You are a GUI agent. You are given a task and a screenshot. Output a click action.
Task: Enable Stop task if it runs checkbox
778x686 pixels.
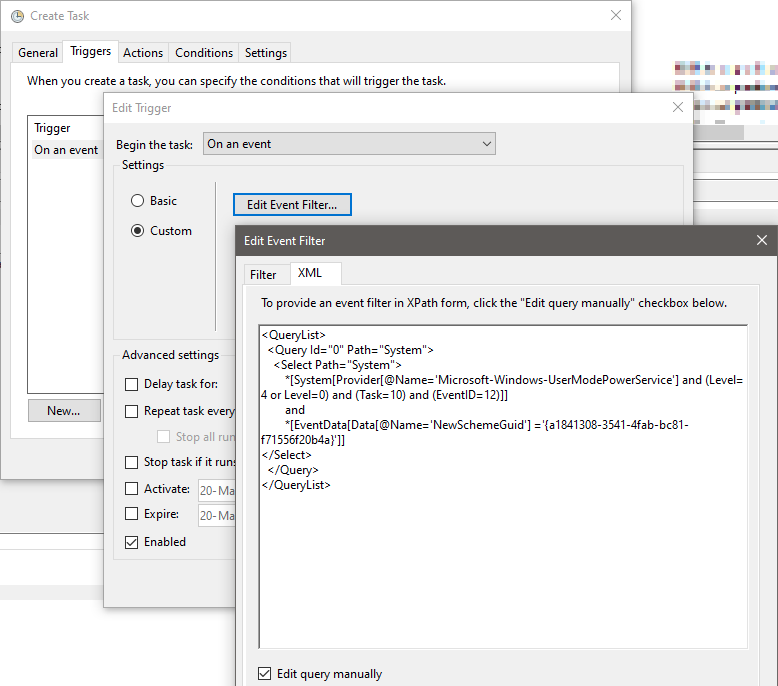click(131, 462)
